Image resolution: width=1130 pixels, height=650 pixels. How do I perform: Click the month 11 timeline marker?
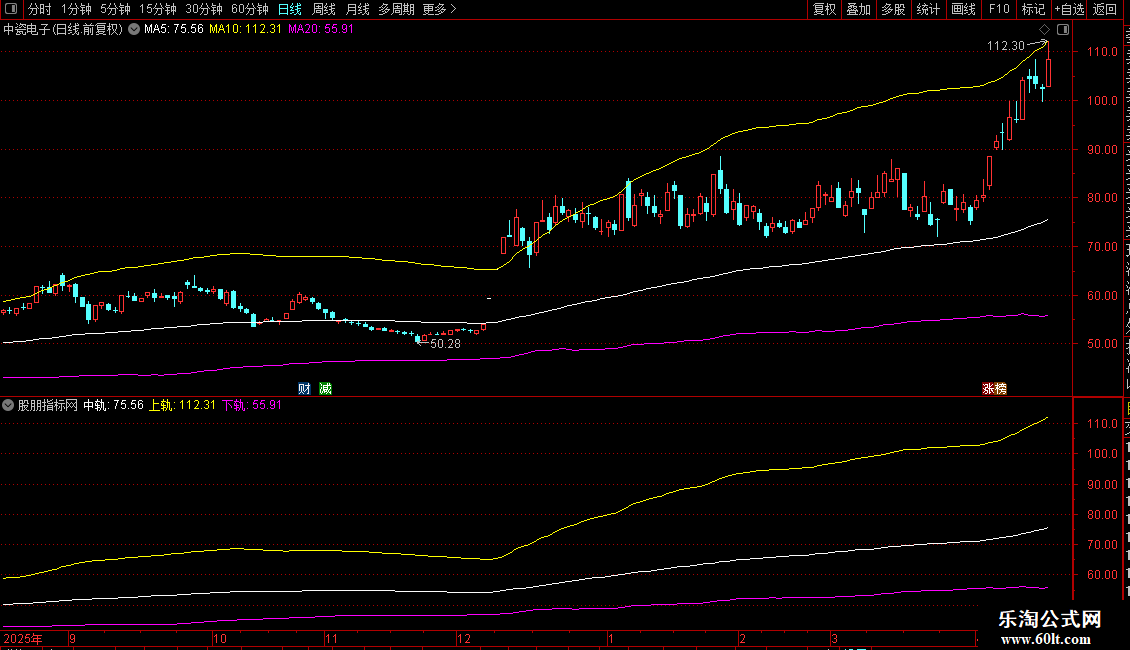[x=331, y=638]
